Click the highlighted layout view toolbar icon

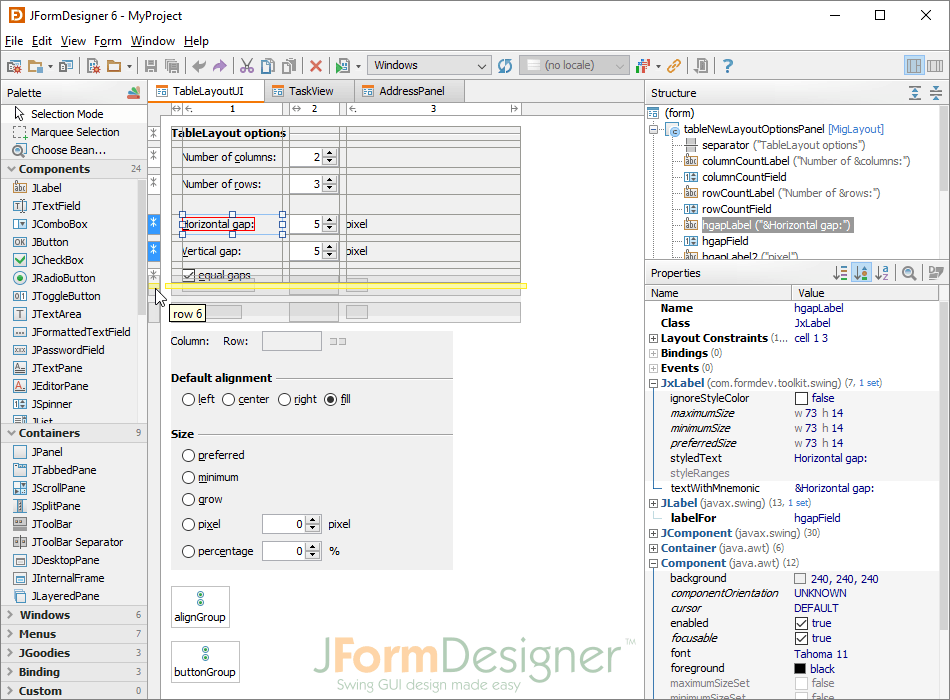pyautogui.click(x=914, y=66)
